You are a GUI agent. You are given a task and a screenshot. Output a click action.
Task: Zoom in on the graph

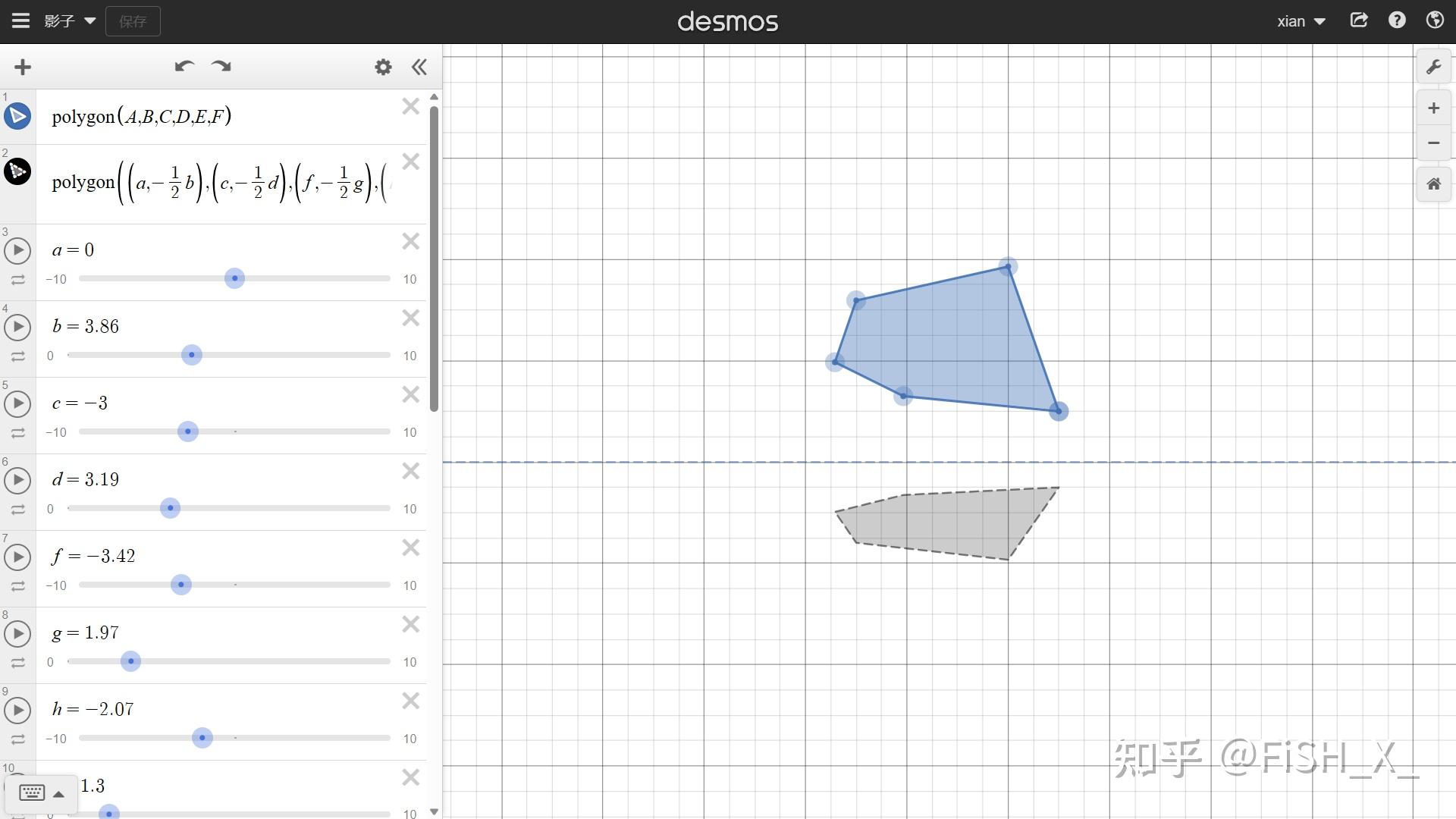click(1433, 108)
